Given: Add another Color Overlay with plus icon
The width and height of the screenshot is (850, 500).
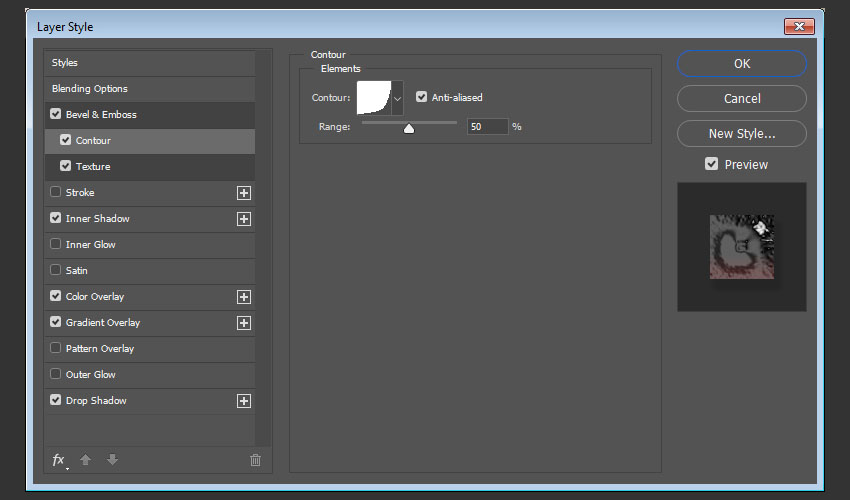Looking at the screenshot, I should coord(243,297).
